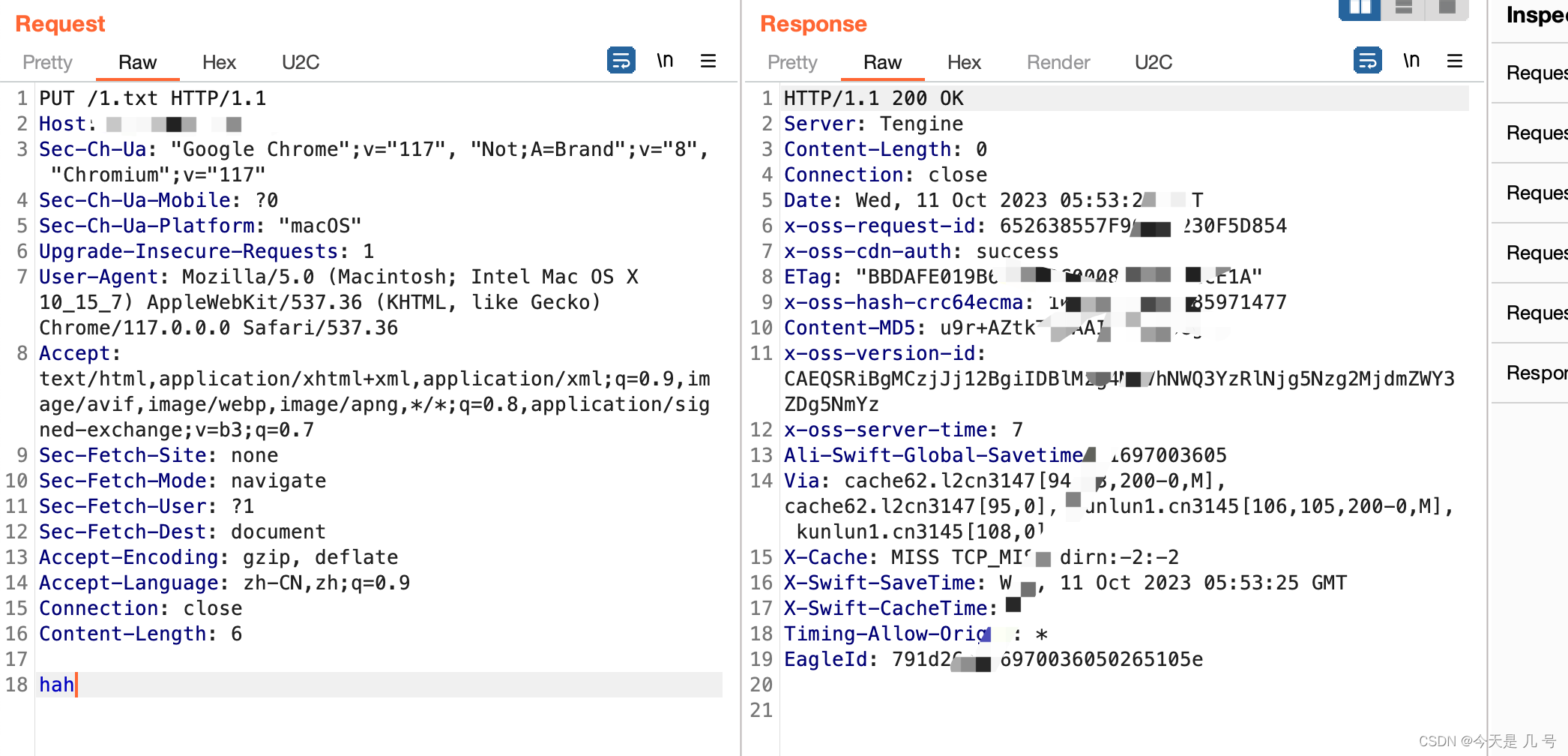Click 'Sec-Fetch-Site: none' header

[159, 455]
